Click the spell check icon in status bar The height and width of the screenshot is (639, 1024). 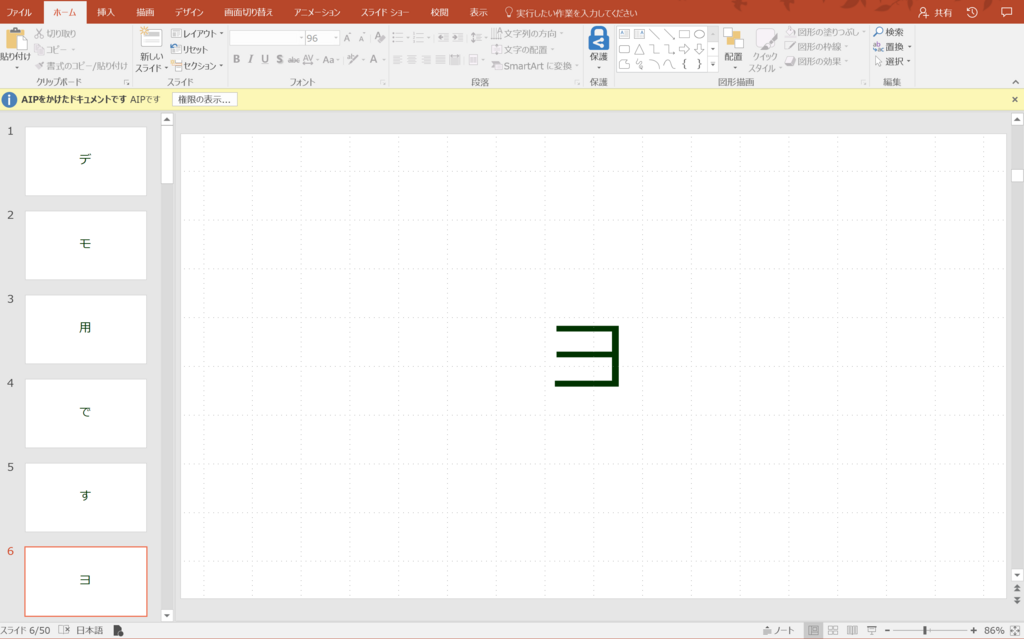[x=64, y=630]
